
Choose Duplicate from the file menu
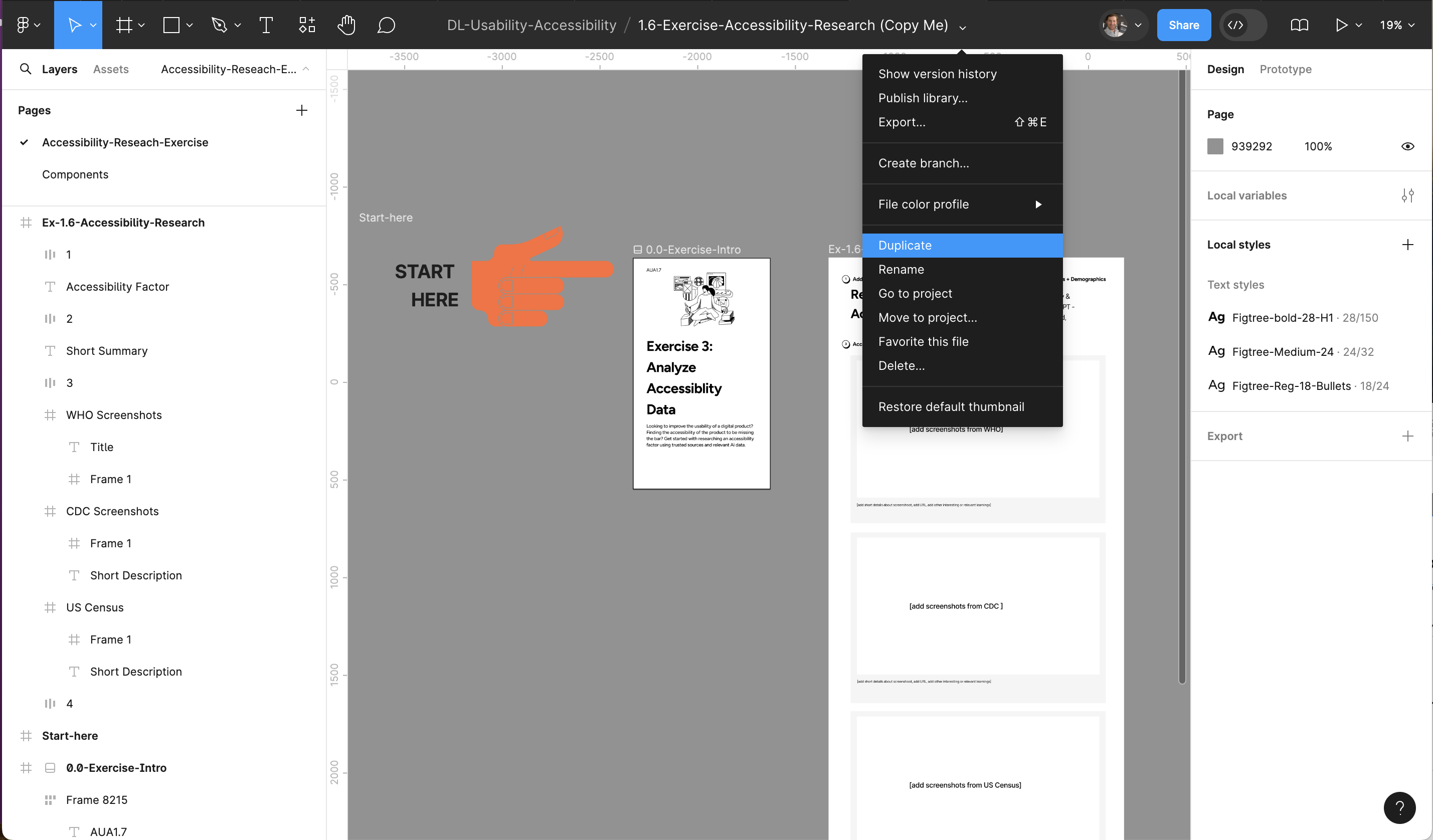[x=962, y=246]
